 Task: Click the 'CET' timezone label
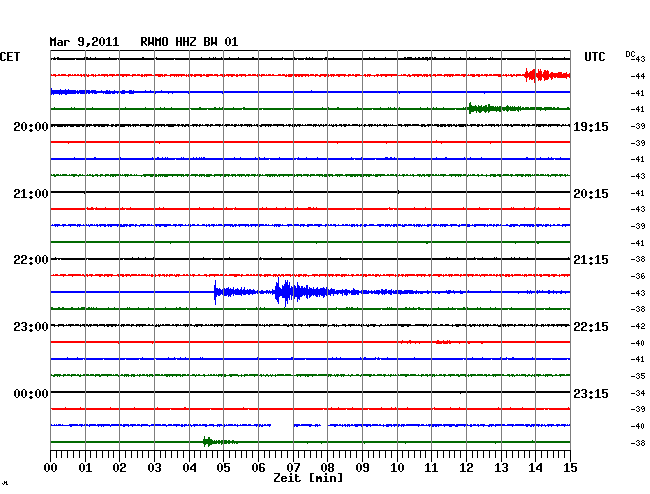point(10,57)
